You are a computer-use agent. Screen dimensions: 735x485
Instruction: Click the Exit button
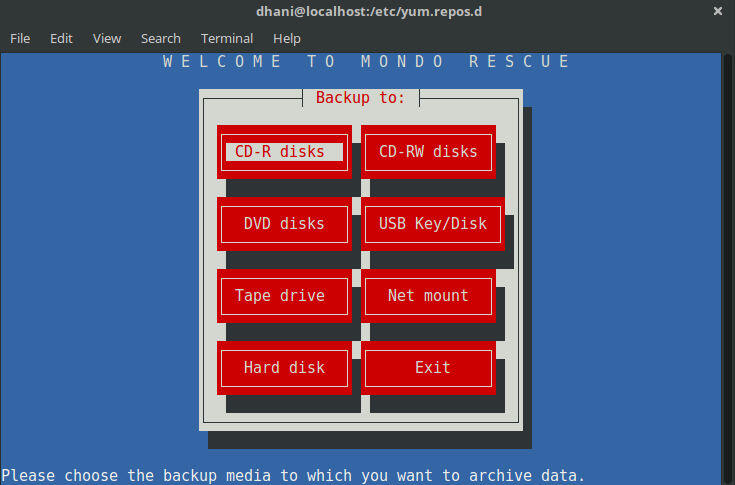(x=428, y=368)
